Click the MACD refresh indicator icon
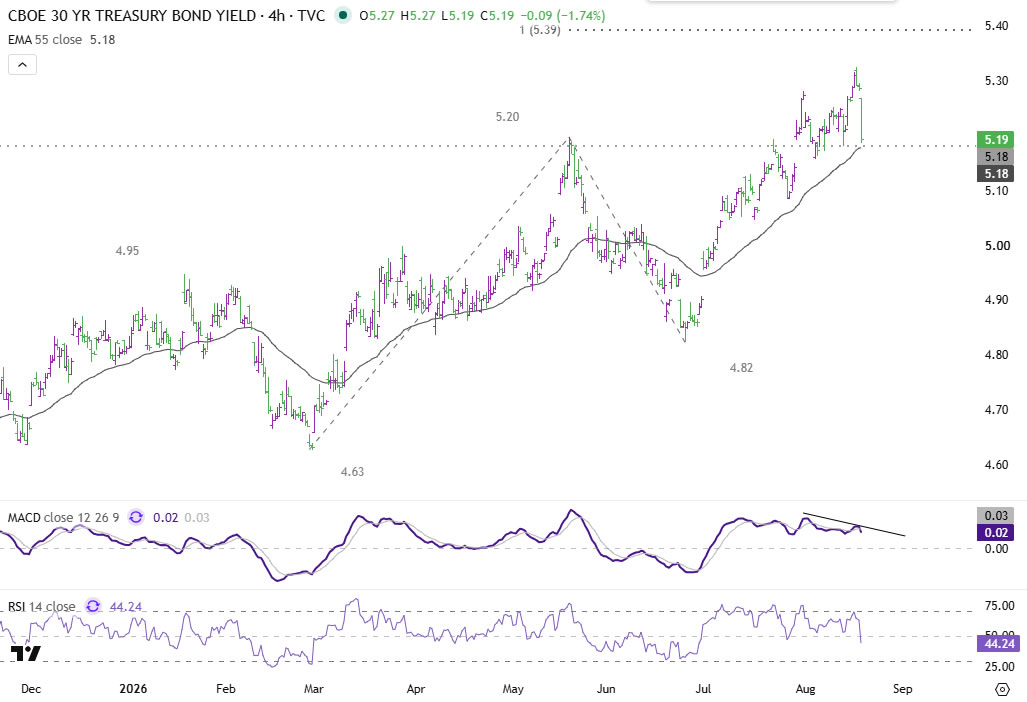Screen dimensions: 1027x702 136,517
